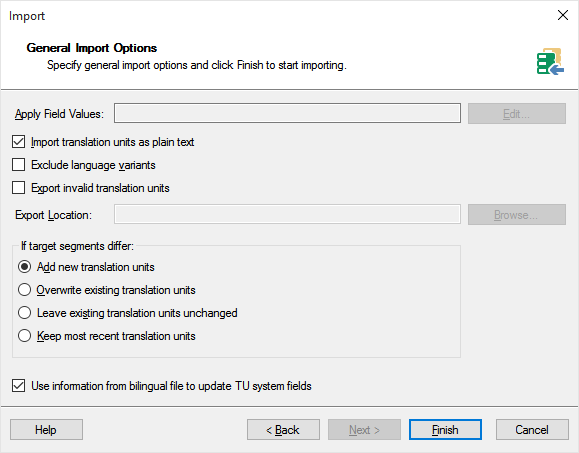
Task: Click the General Import Options heading
Action: pos(92,48)
